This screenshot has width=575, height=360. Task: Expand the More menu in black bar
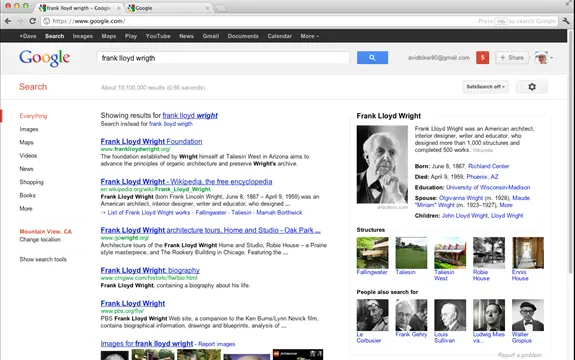pyautogui.click(x=310, y=36)
